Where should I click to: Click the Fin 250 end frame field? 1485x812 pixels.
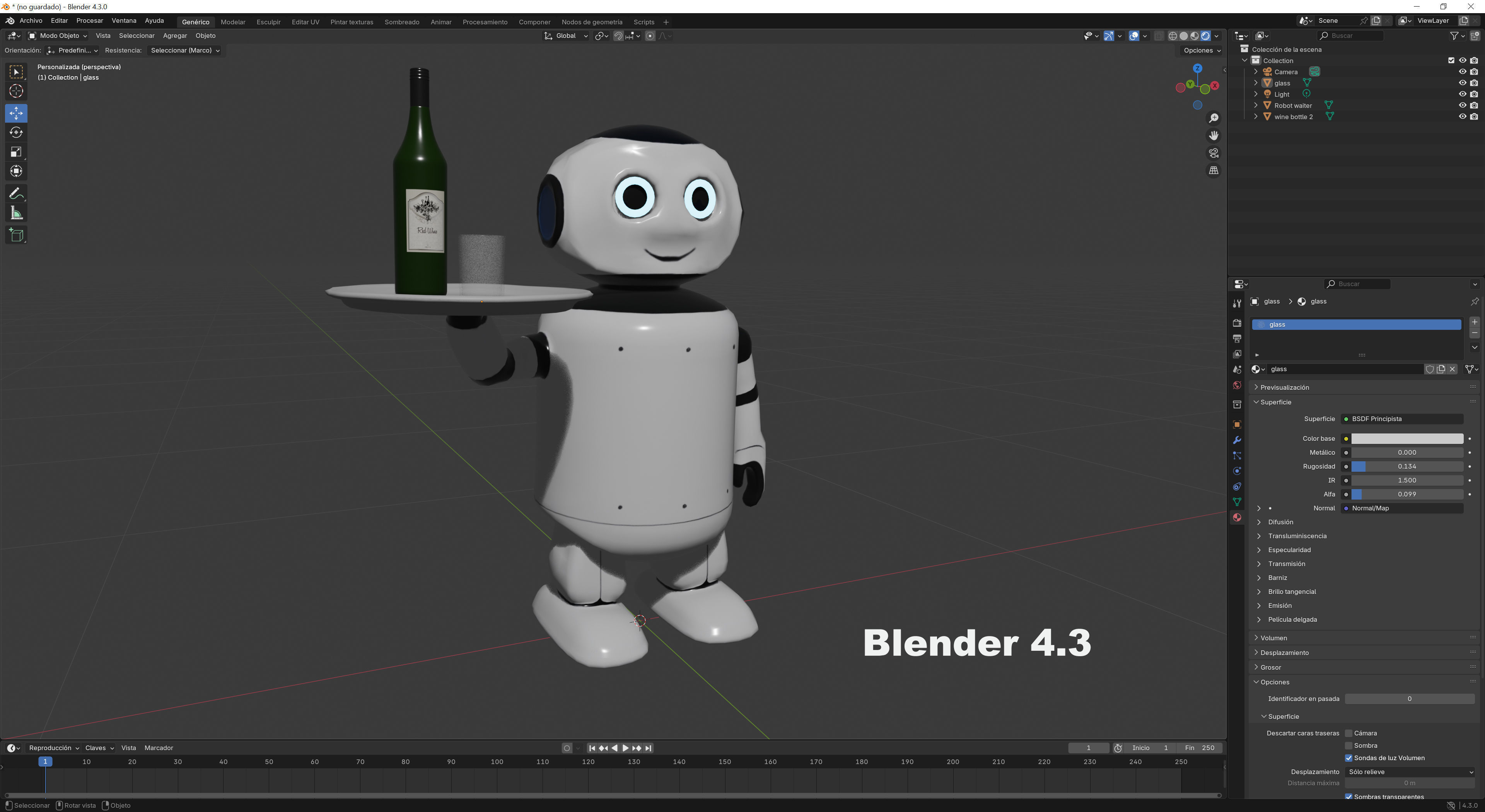pos(1199,748)
